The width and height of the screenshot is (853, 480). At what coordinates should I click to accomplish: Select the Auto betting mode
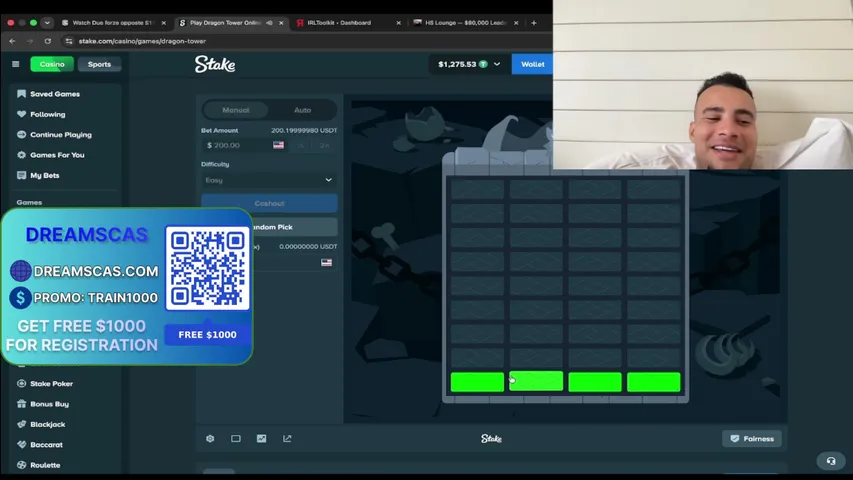coord(302,110)
